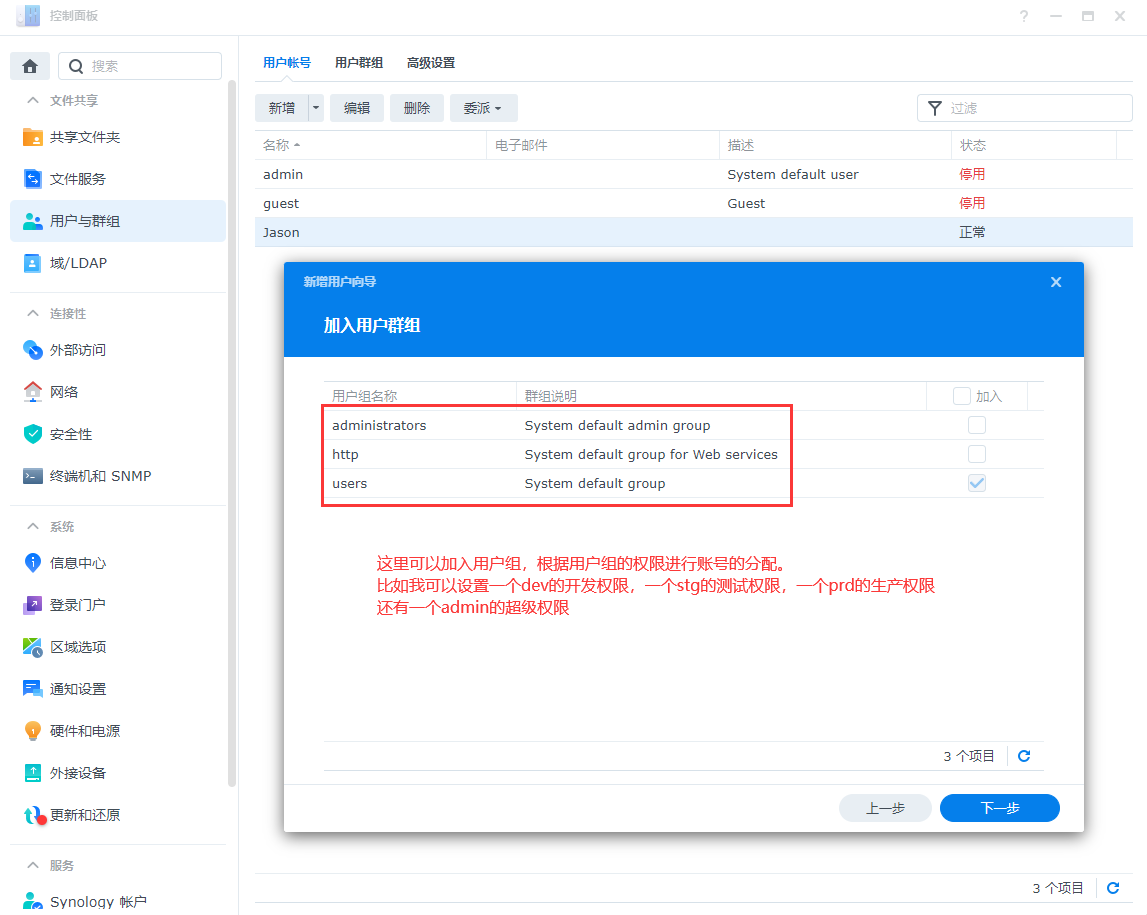The image size is (1147, 915).
Task: Open 终端机和 SNMP terminal icon
Action: tap(33, 476)
